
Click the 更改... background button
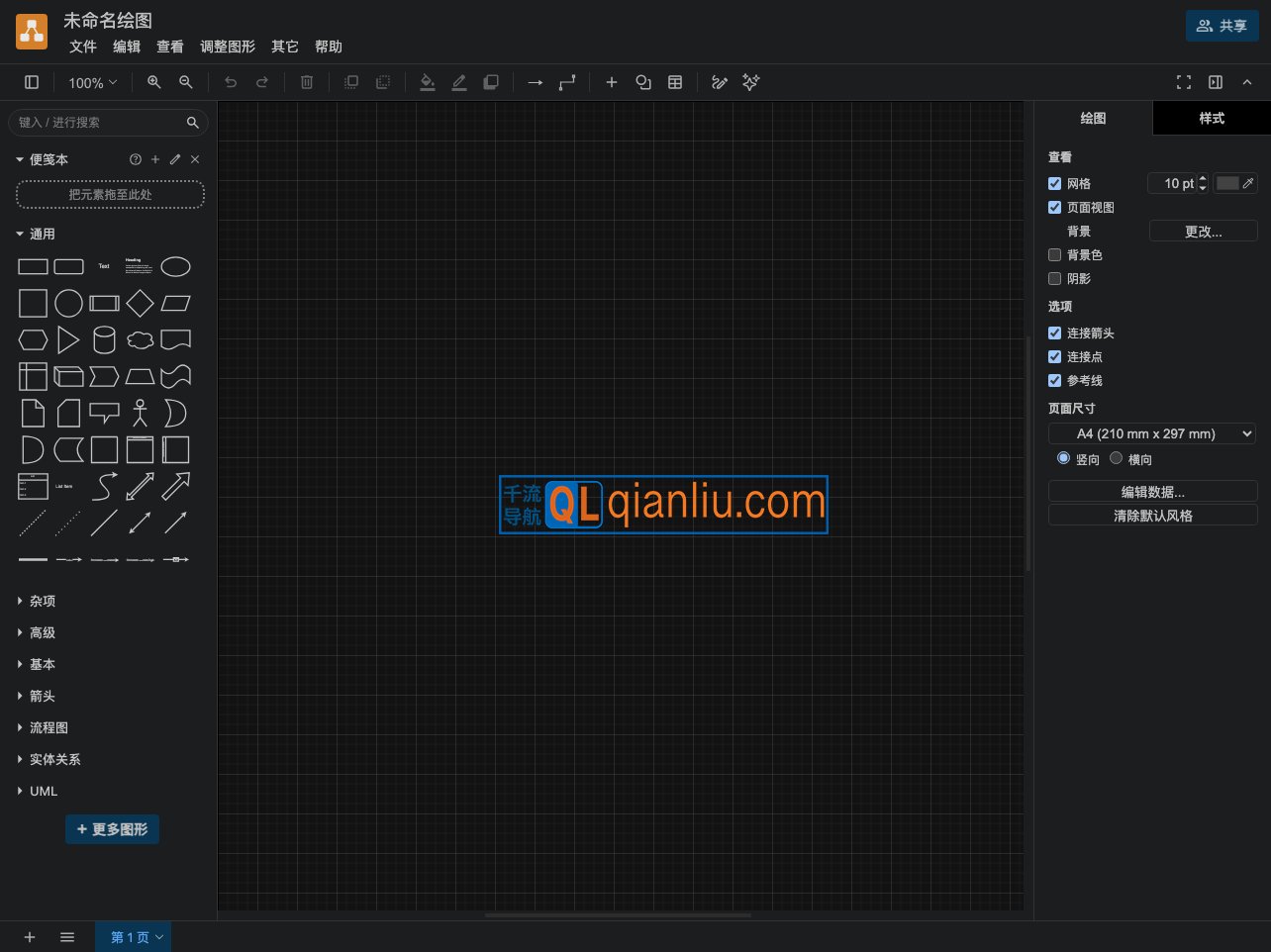tap(1203, 231)
